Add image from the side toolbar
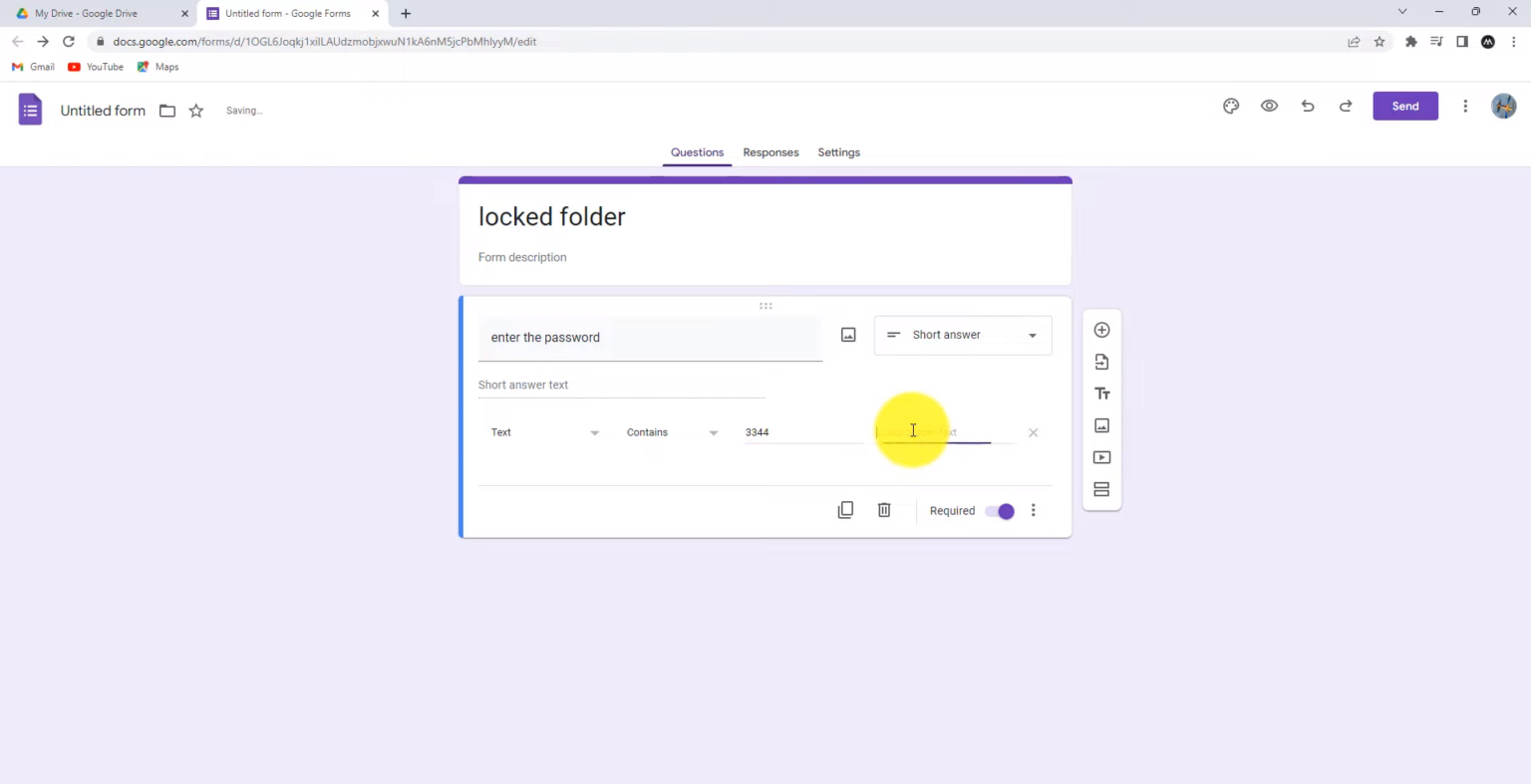Viewport: 1531px width, 784px height. (1101, 425)
